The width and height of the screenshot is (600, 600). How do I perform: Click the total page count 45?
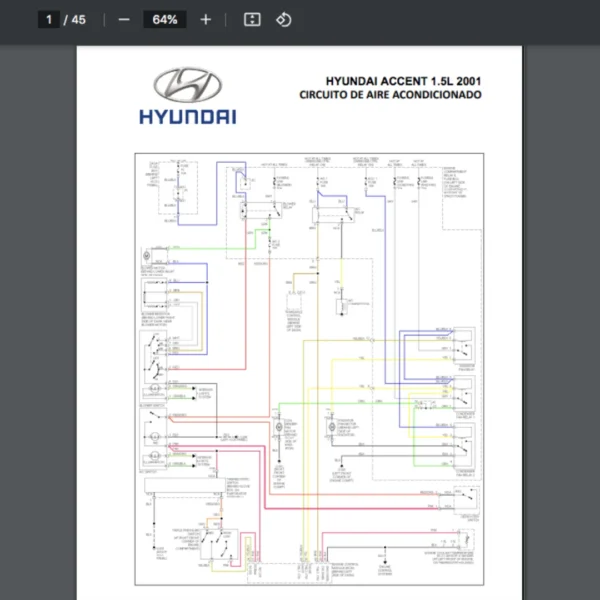[78, 20]
